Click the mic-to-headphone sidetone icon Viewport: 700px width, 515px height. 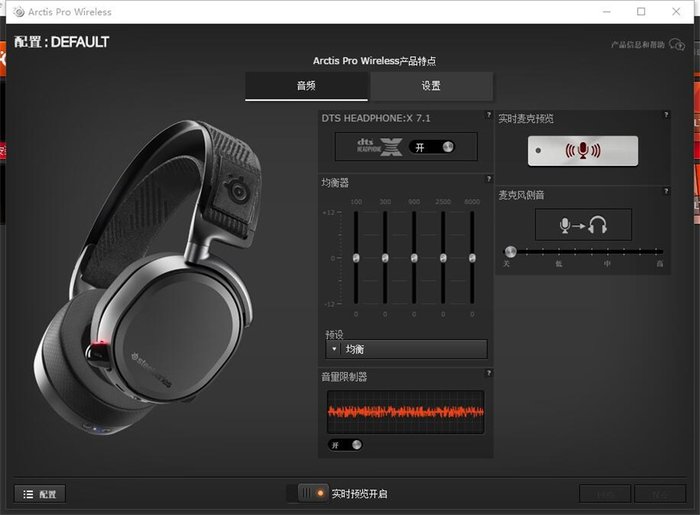point(583,225)
